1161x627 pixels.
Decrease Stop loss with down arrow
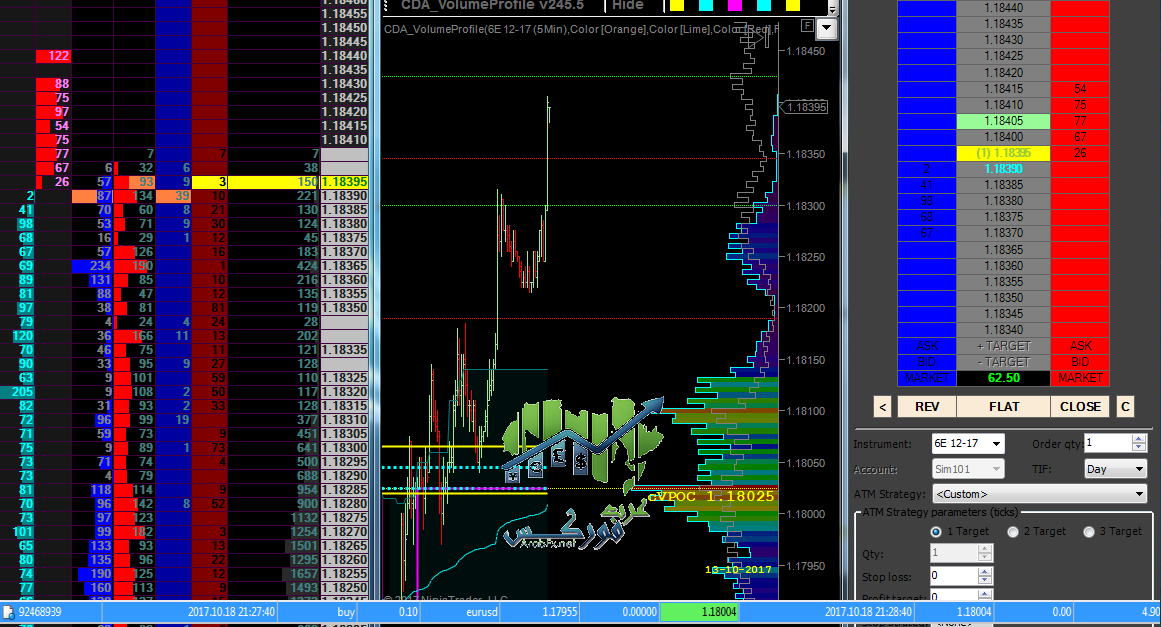(x=985, y=580)
